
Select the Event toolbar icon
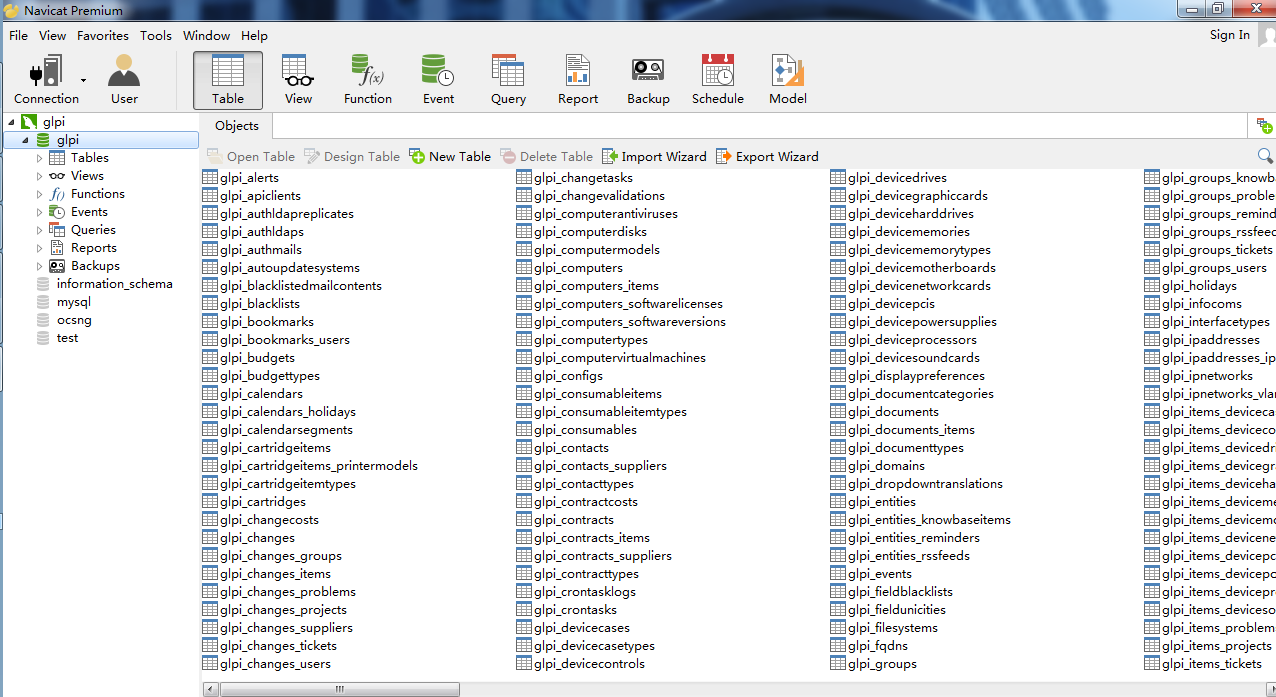(438, 80)
